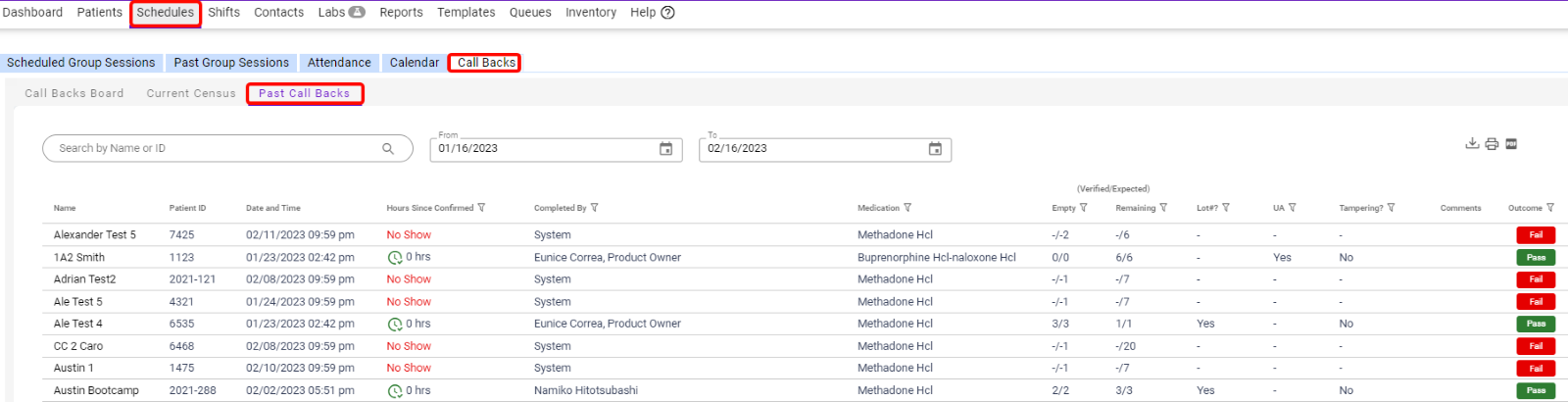Filter the Outcome column
Screen dimensions: 1568x402
[1550, 208]
